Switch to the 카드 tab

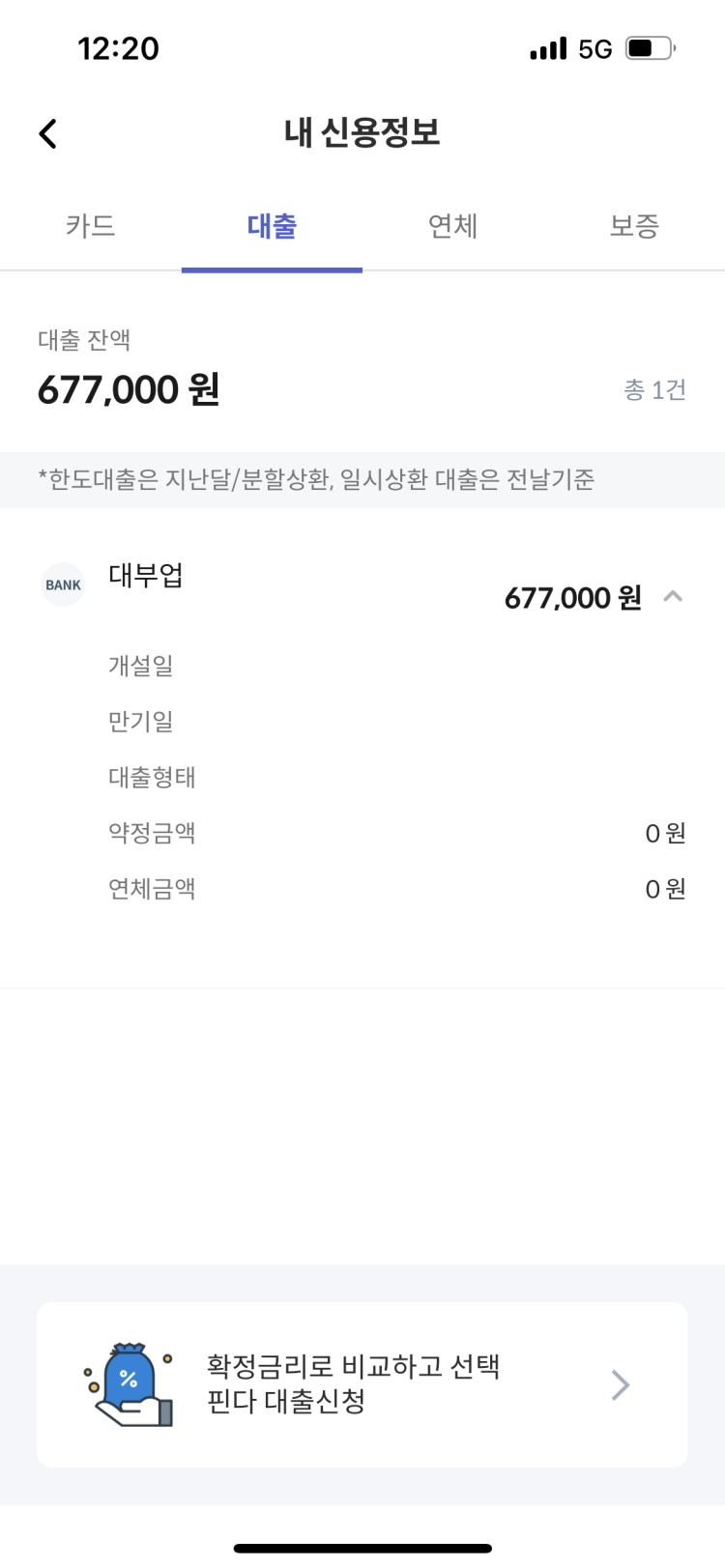(x=91, y=226)
